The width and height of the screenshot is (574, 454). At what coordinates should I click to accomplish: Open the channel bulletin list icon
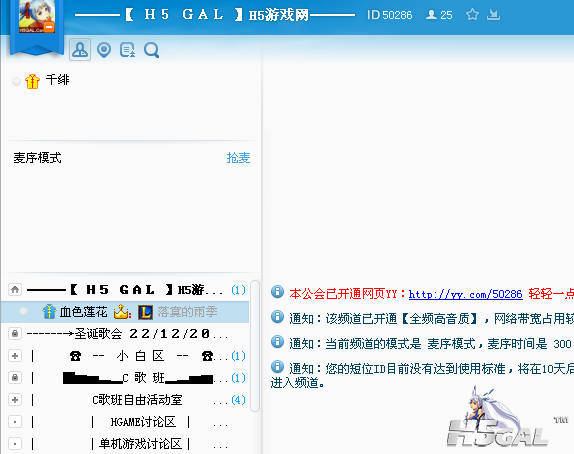point(127,50)
